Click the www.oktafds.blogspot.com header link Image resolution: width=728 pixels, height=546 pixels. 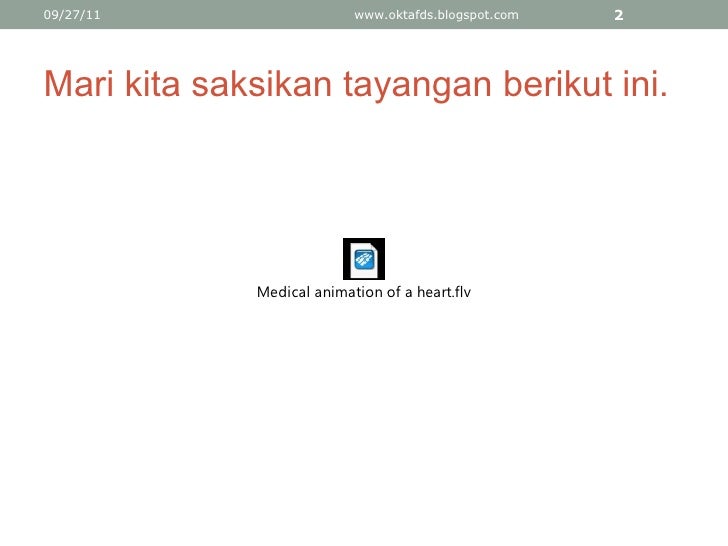click(x=436, y=15)
